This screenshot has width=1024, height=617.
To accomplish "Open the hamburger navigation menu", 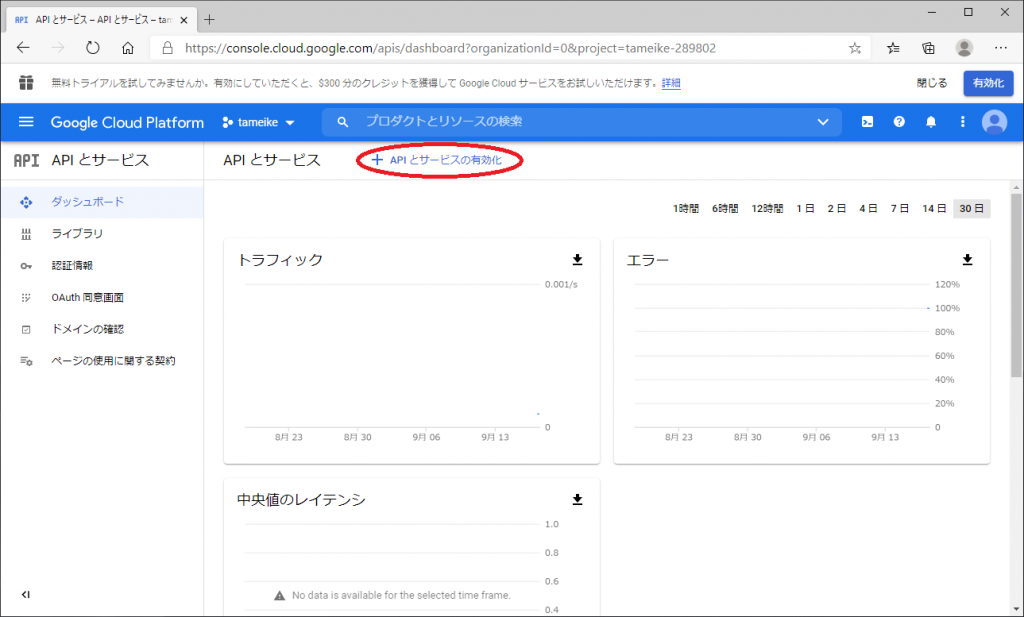I will tap(26, 122).
